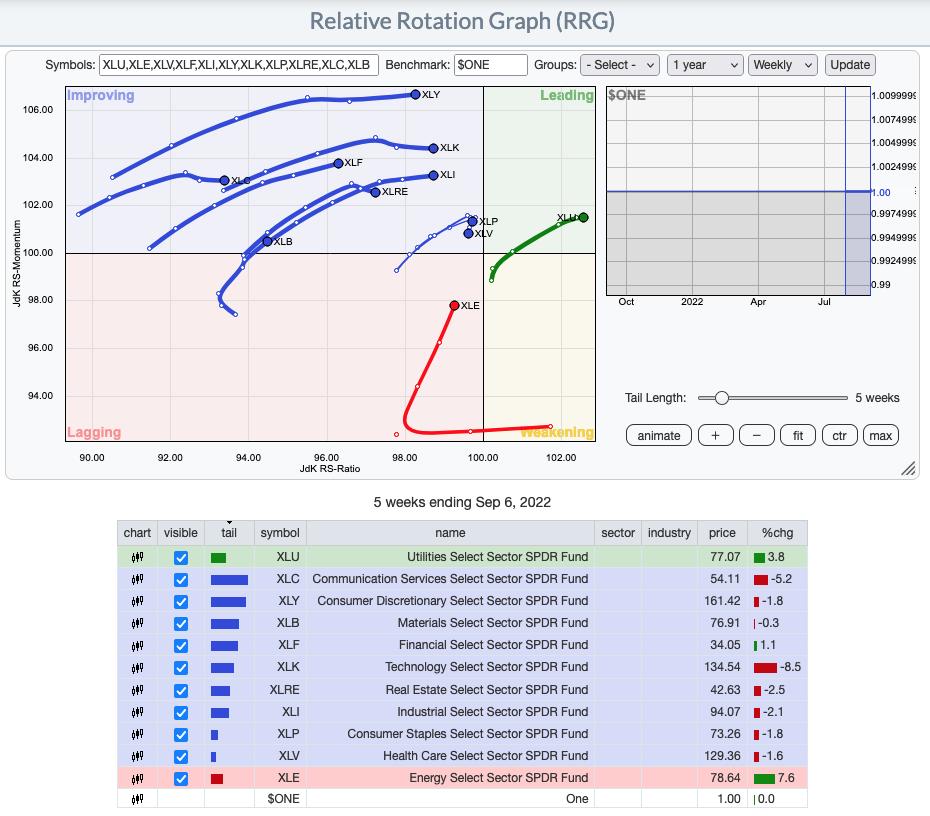Click the resize grip at chart panel corner
Image resolution: width=930 pixels, height=816 pixels.
(x=908, y=468)
